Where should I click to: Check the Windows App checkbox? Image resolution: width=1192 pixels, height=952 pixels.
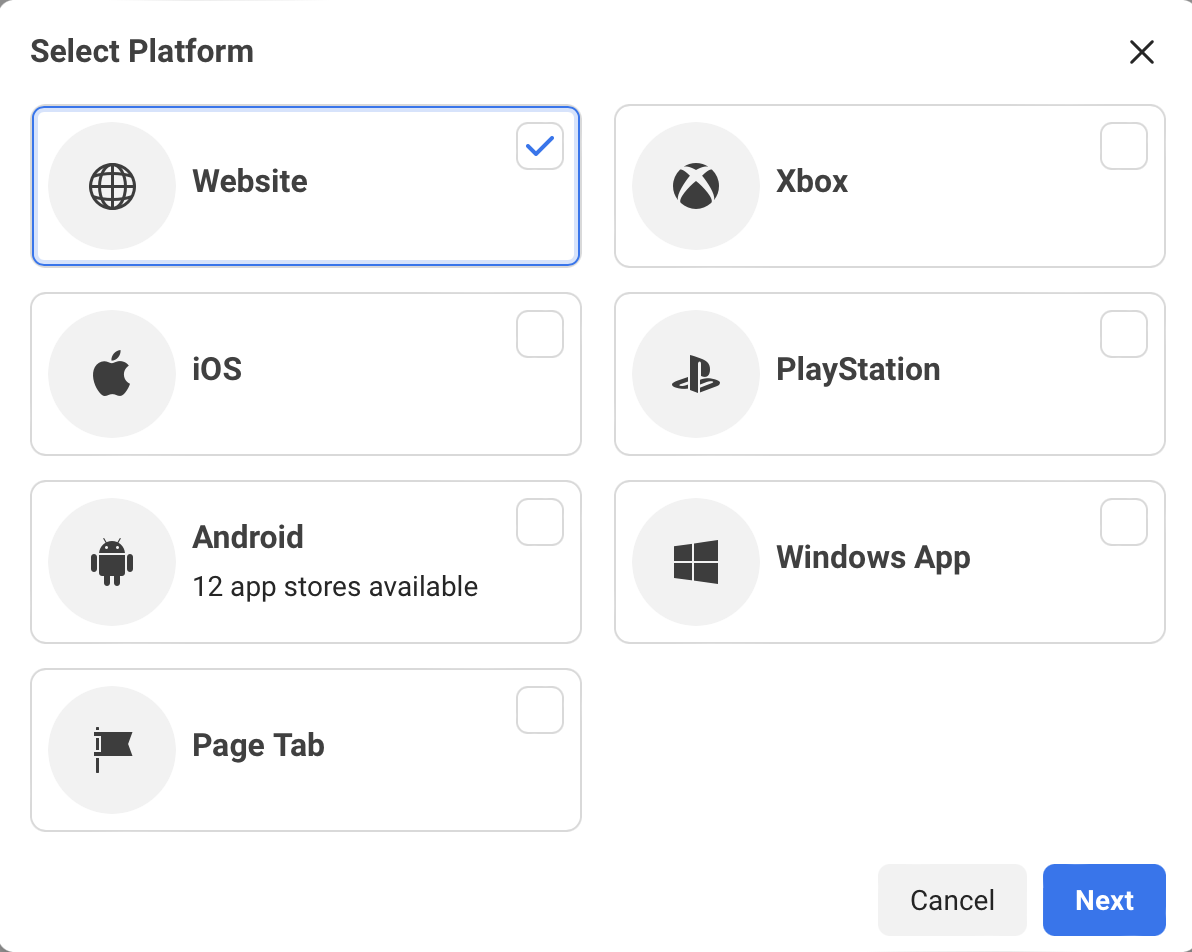point(1124,522)
